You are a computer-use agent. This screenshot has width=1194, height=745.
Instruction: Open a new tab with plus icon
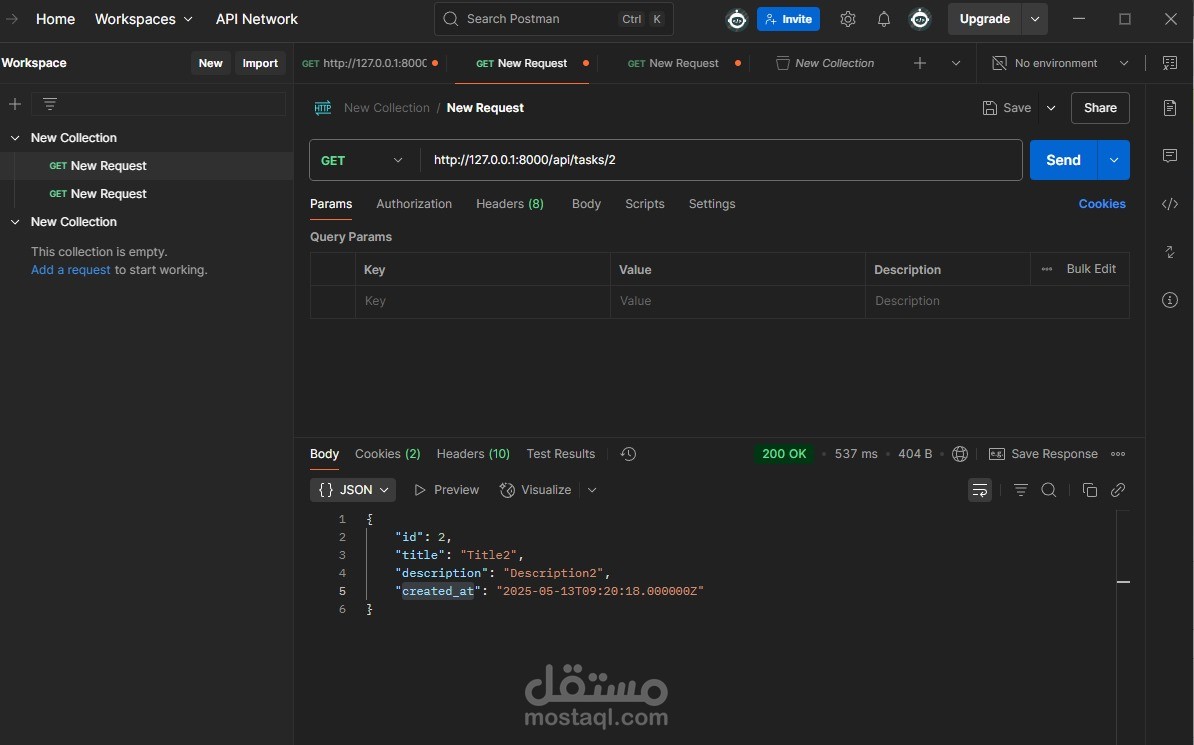point(920,63)
